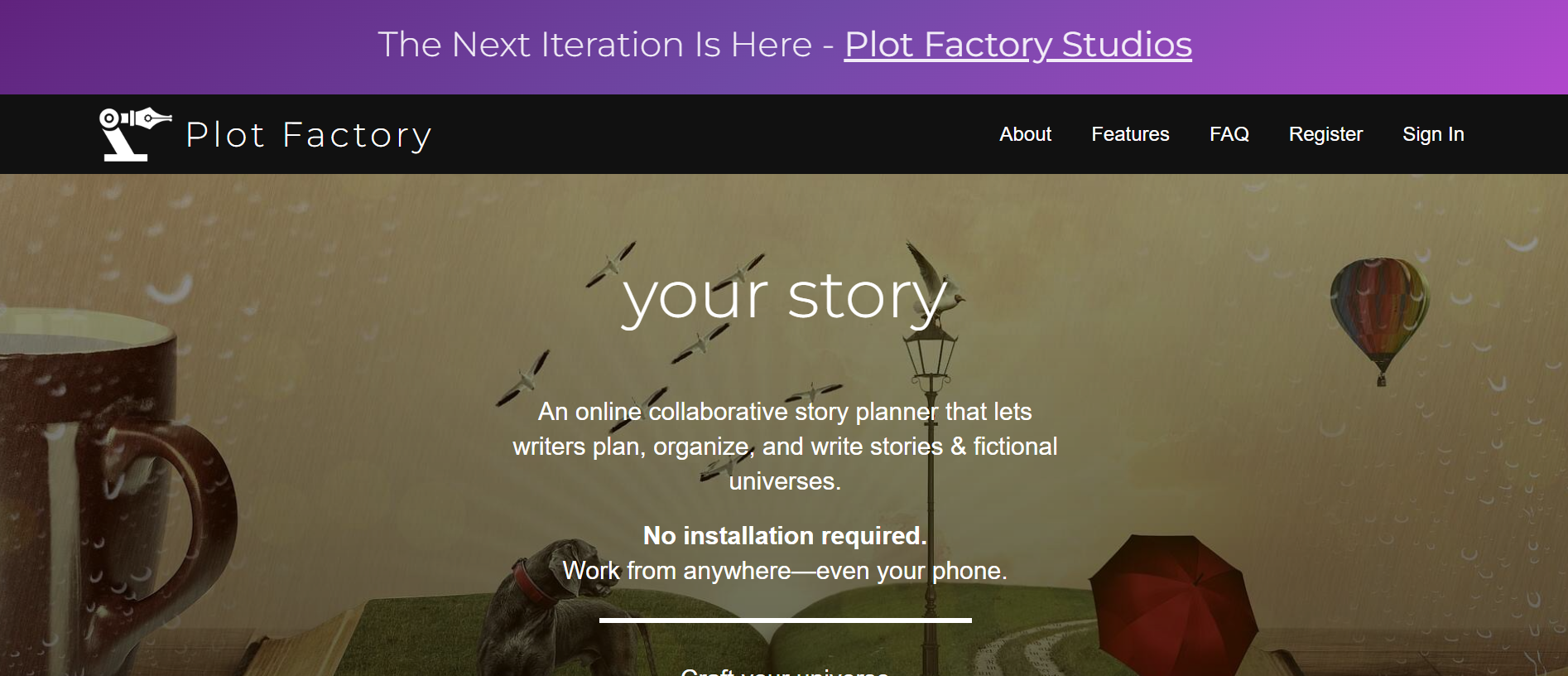Open the FAQ page
Viewport: 1568px width, 676px height.
(1229, 133)
